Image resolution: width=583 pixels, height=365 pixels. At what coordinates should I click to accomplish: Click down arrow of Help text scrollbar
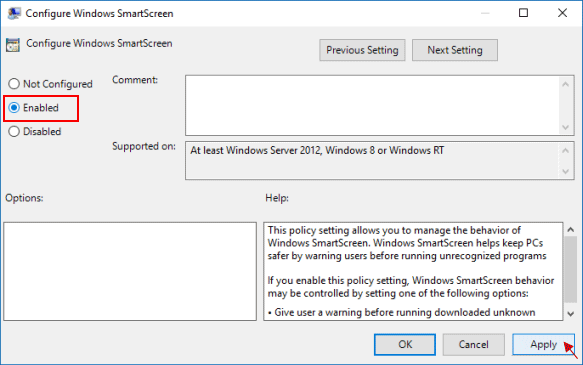click(x=571, y=314)
